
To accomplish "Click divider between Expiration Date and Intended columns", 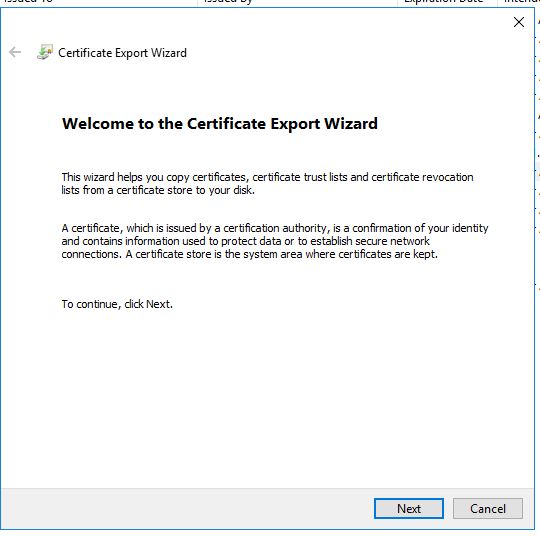I will 497,2.
